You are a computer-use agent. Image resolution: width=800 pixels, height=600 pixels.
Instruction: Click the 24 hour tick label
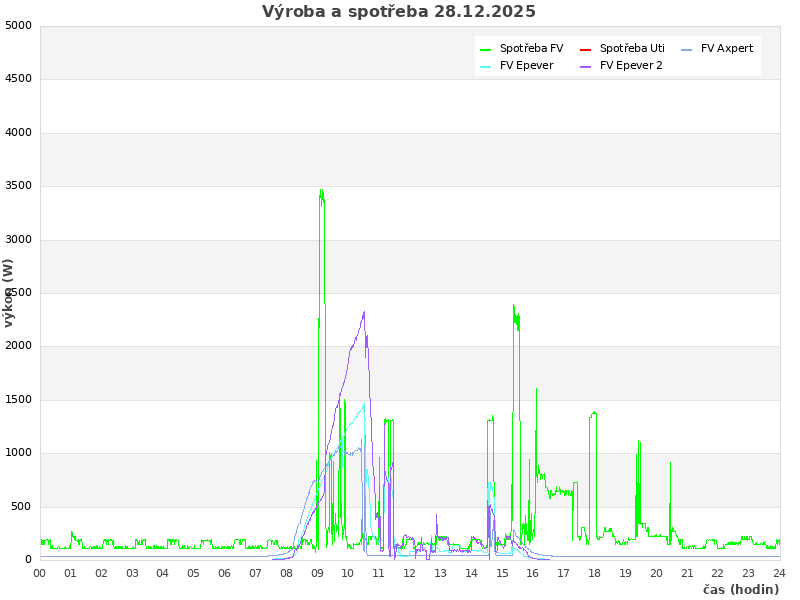pyautogui.click(x=779, y=573)
